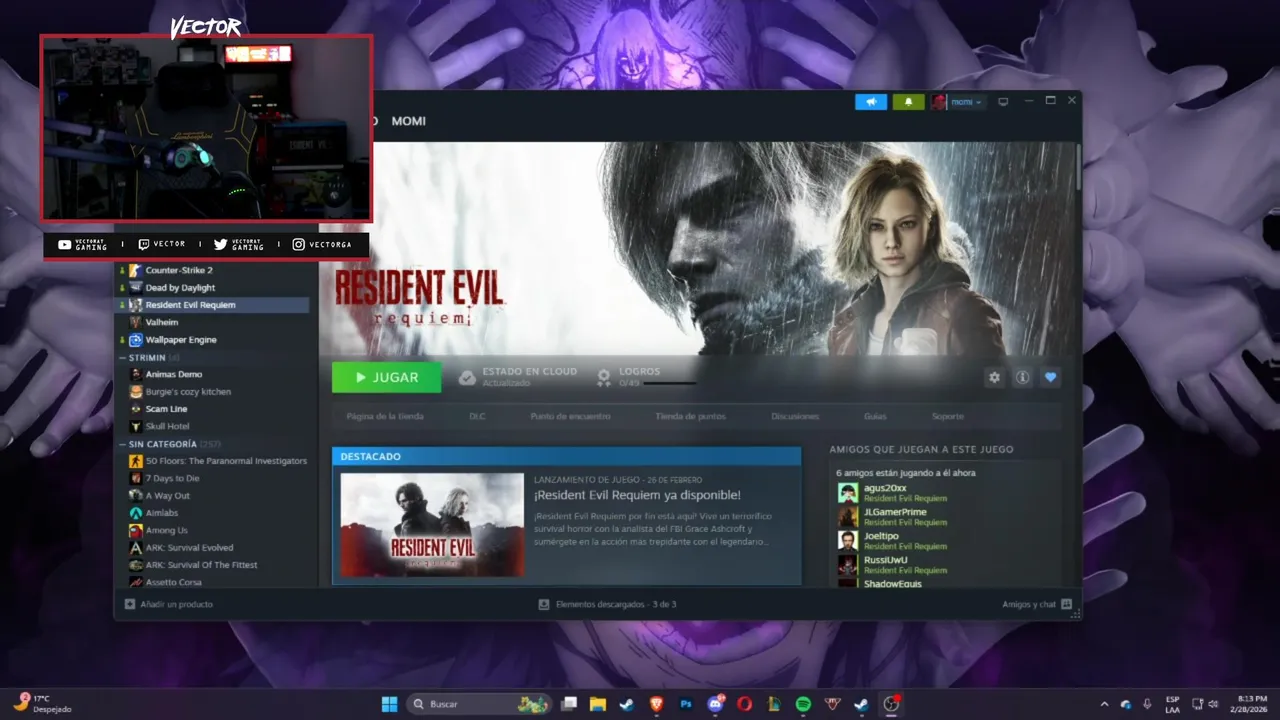This screenshot has height=720, width=1280.
Task: Open game settings gear icon
Action: [x=994, y=378]
